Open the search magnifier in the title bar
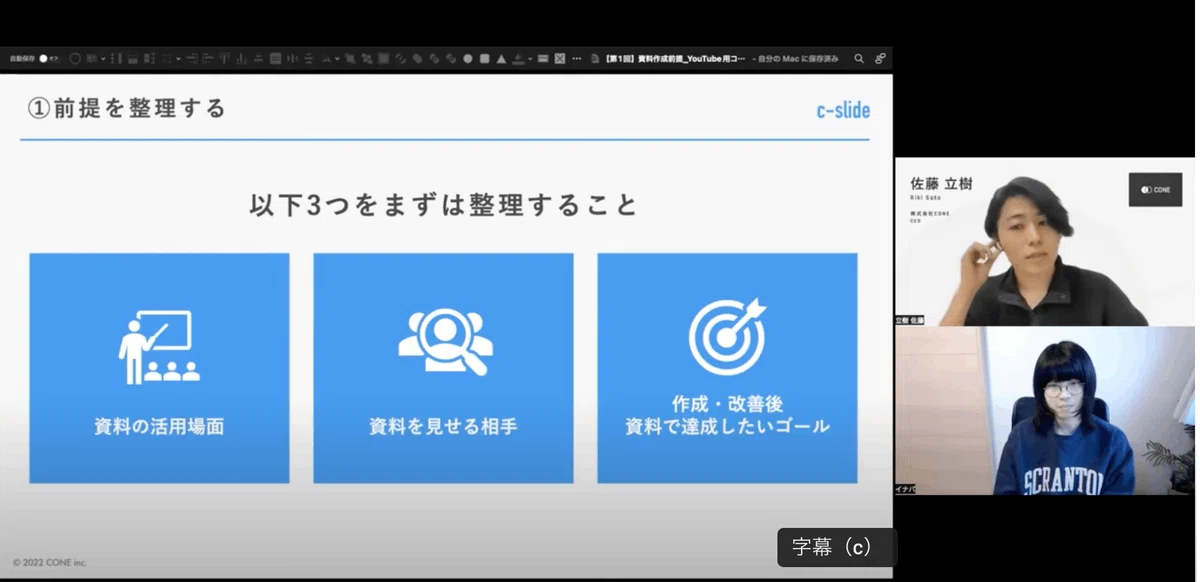1200x582 pixels. [x=859, y=59]
